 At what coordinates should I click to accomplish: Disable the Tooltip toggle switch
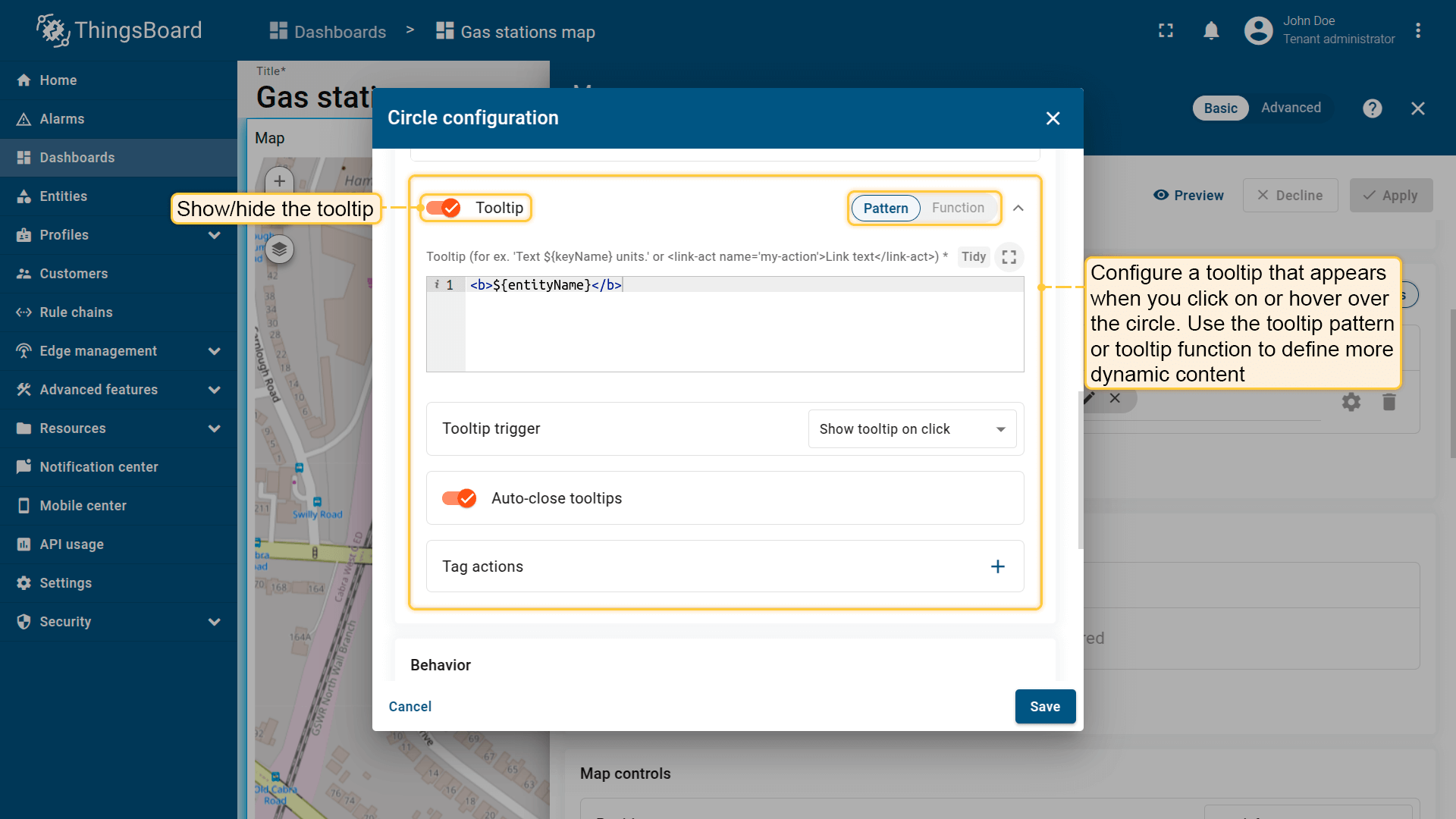(444, 208)
